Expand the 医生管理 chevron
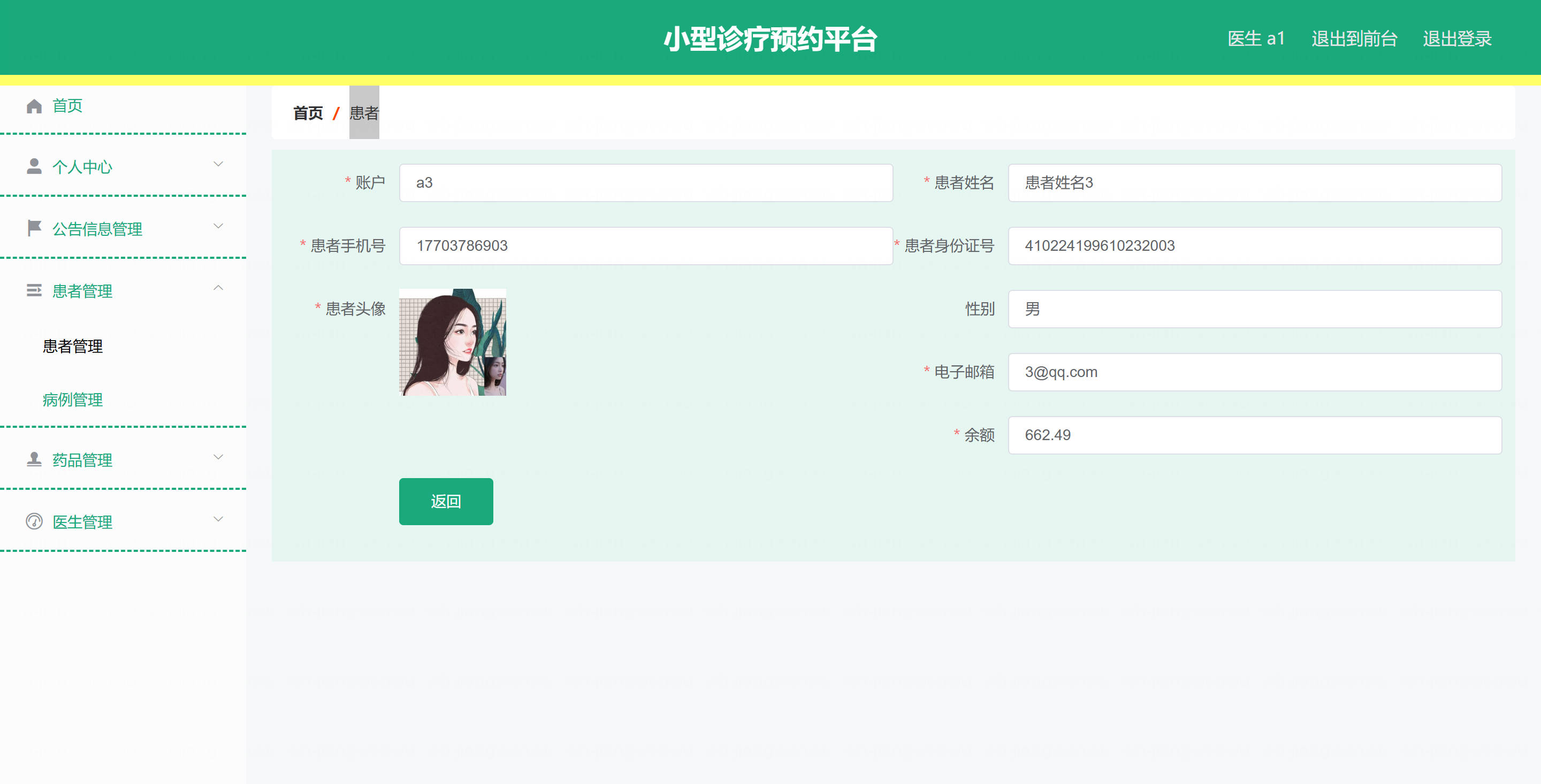 [x=218, y=519]
